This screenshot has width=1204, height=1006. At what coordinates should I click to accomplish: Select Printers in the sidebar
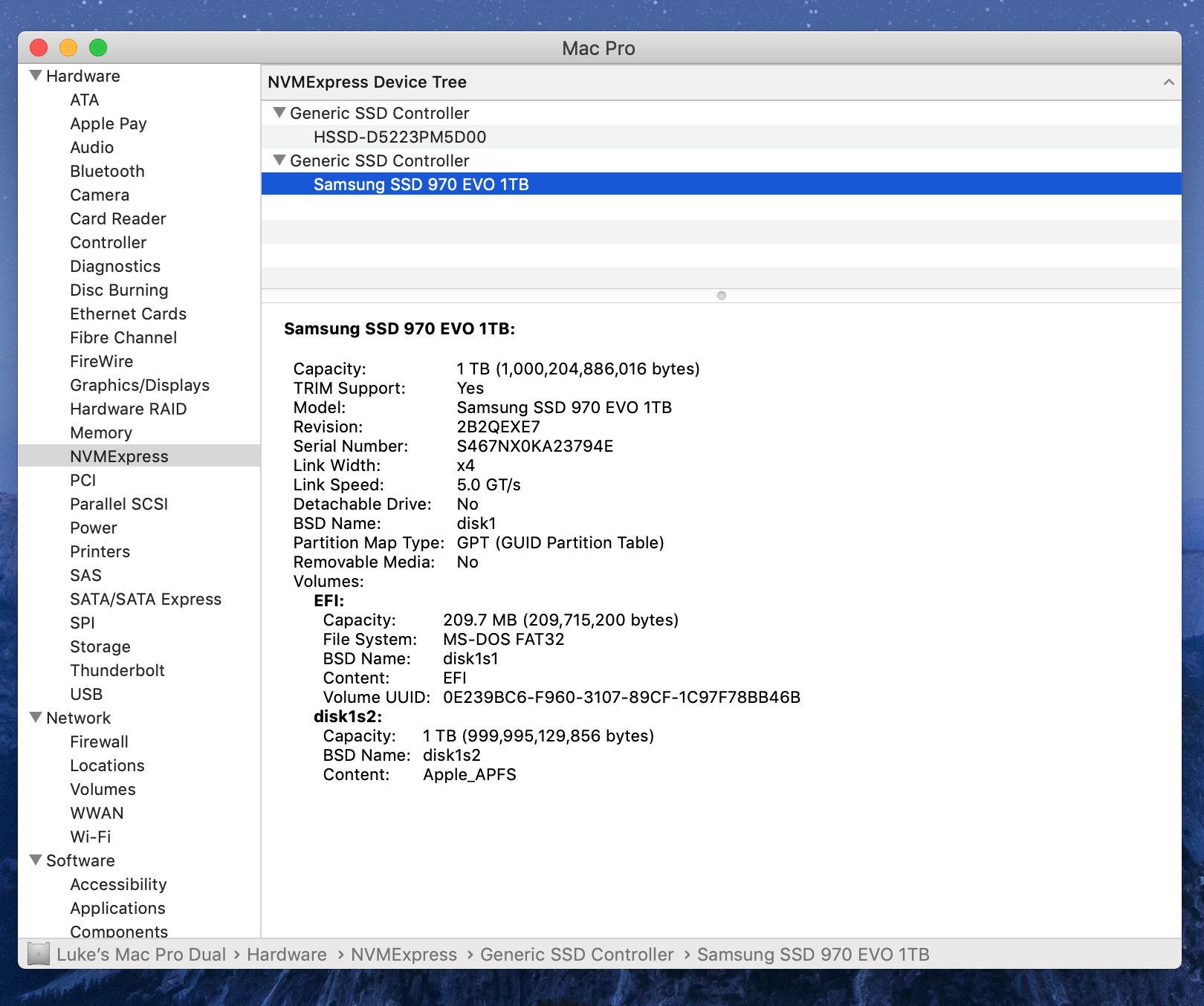click(x=100, y=551)
